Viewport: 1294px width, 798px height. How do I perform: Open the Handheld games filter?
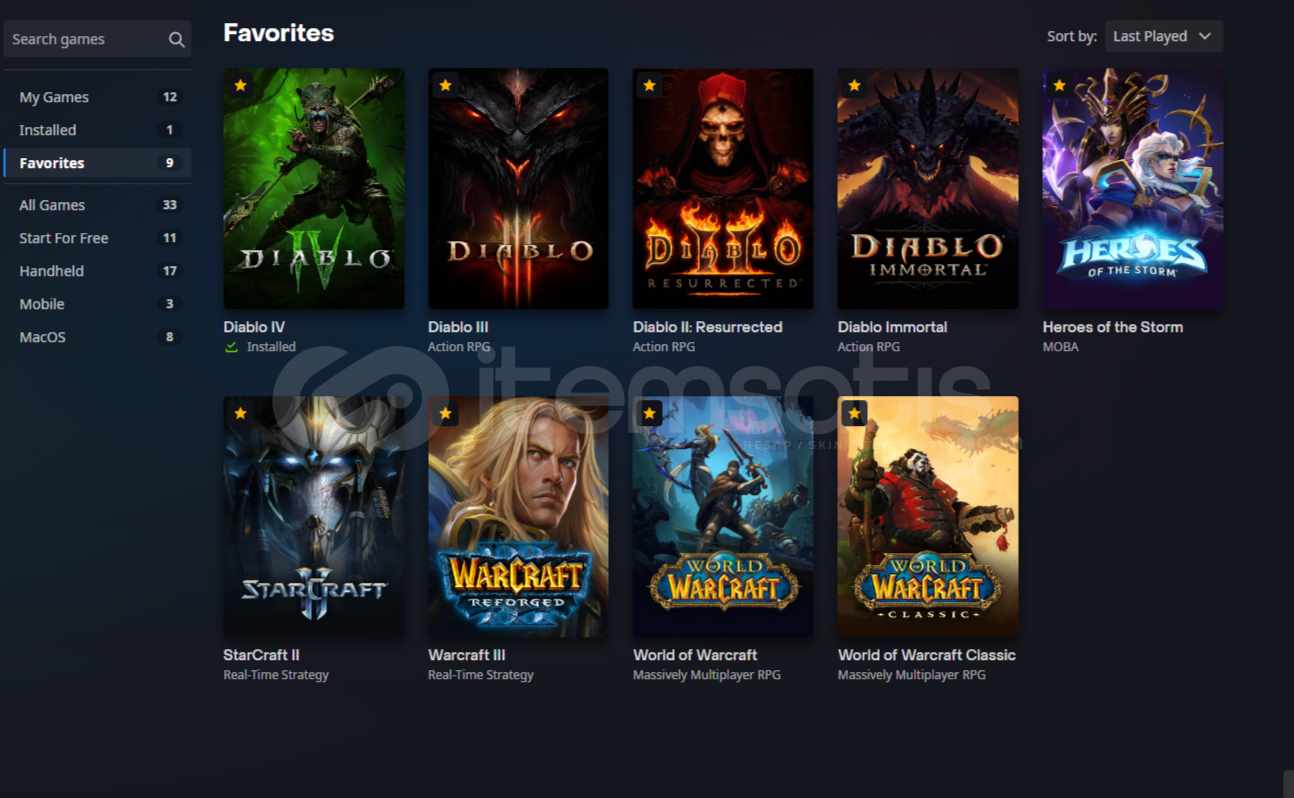coord(98,271)
